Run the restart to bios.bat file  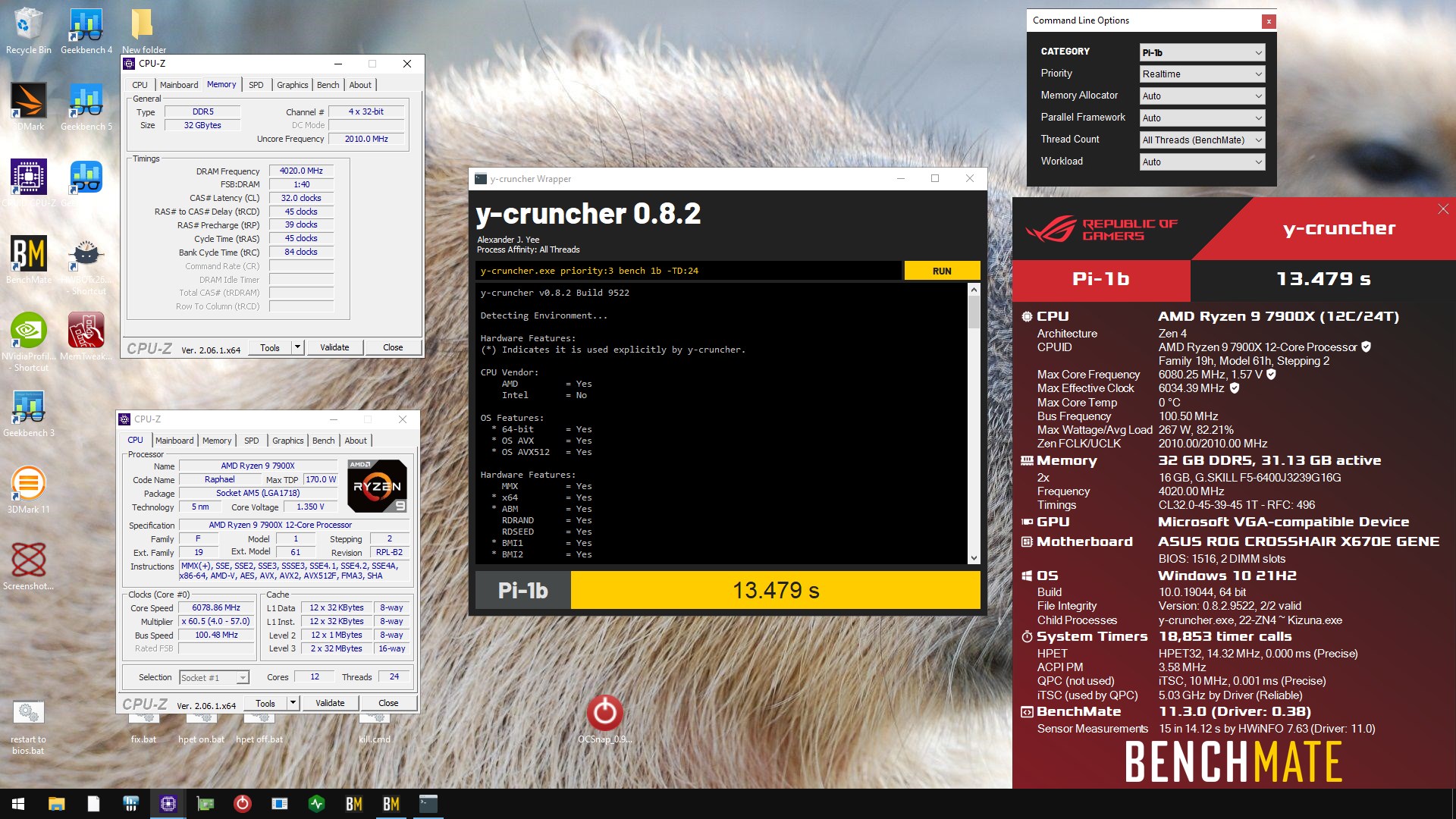coord(28,726)
